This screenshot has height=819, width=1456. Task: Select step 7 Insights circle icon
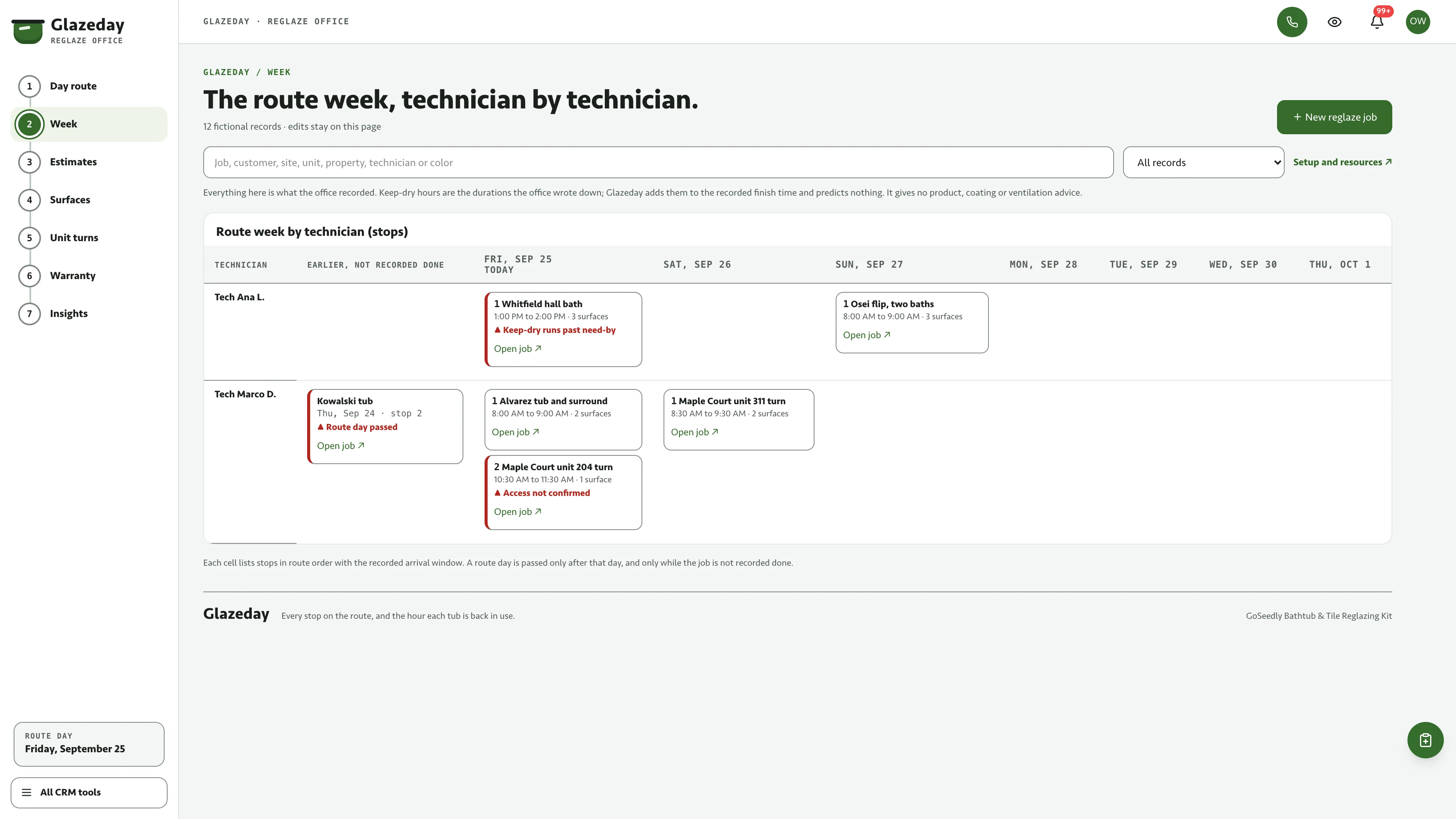pos(30,314)
